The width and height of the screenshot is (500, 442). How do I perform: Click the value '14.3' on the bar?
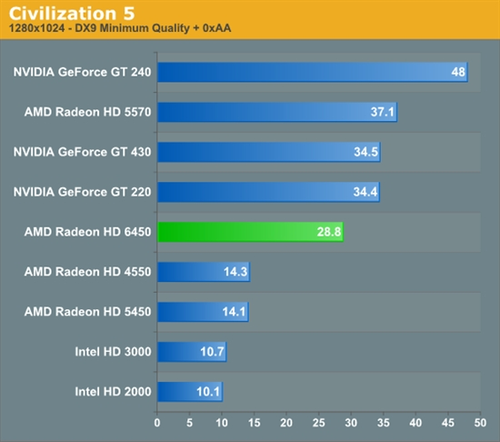(235, 272)
